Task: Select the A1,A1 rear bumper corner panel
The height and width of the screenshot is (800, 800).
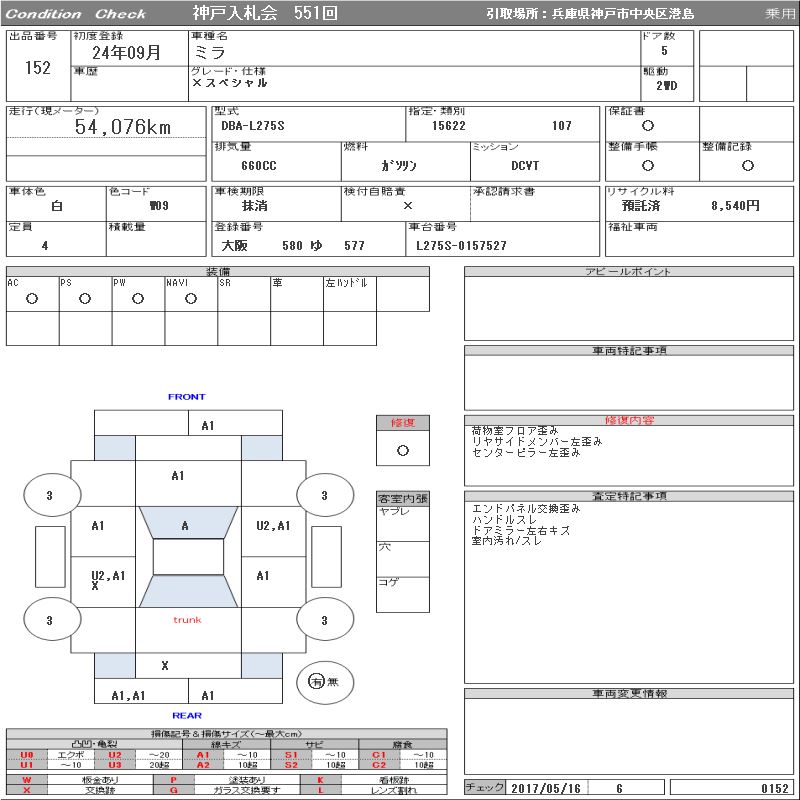Action: [129, 695]
